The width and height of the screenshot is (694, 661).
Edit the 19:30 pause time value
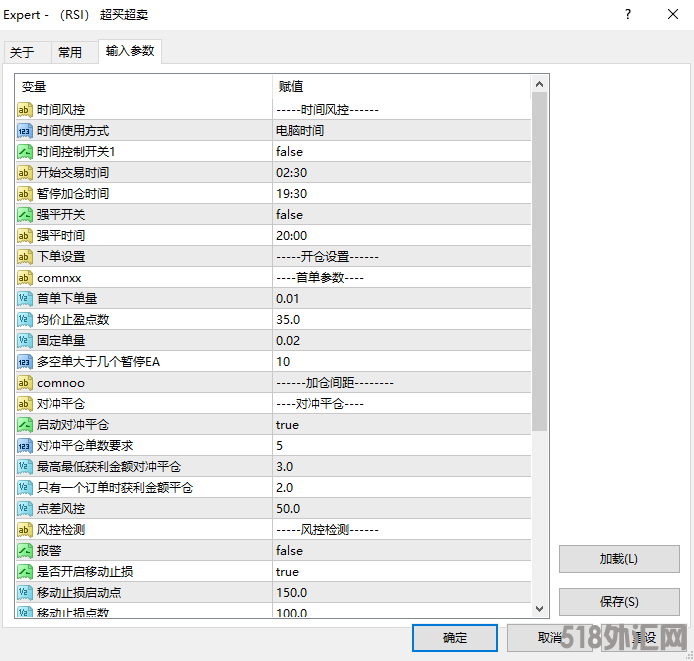401,193
